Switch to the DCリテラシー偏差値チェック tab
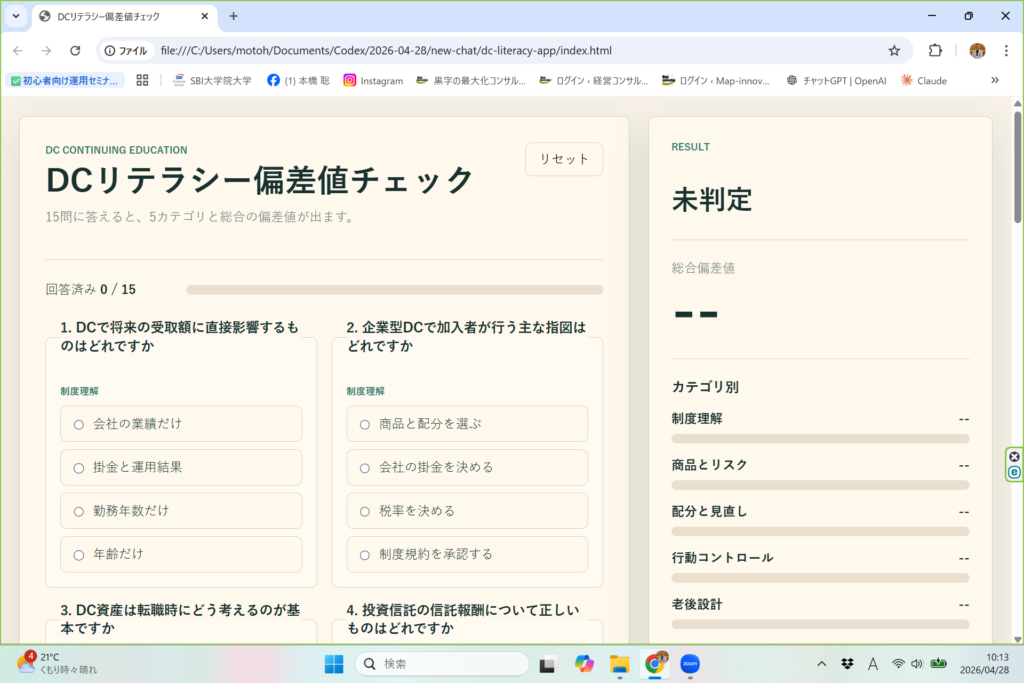Viewport: 1024px width, 683px height. (x=118, y=16)
